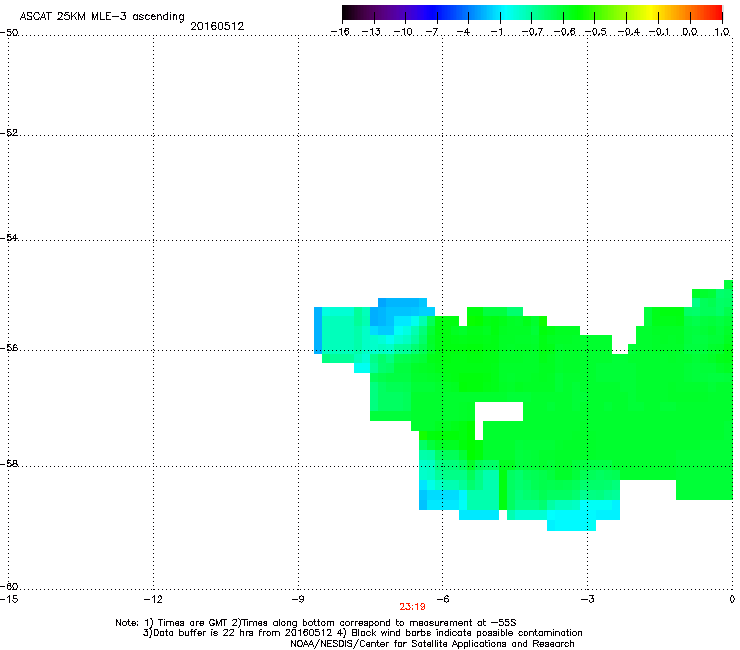Click the color scale label -4

[463, 32]
